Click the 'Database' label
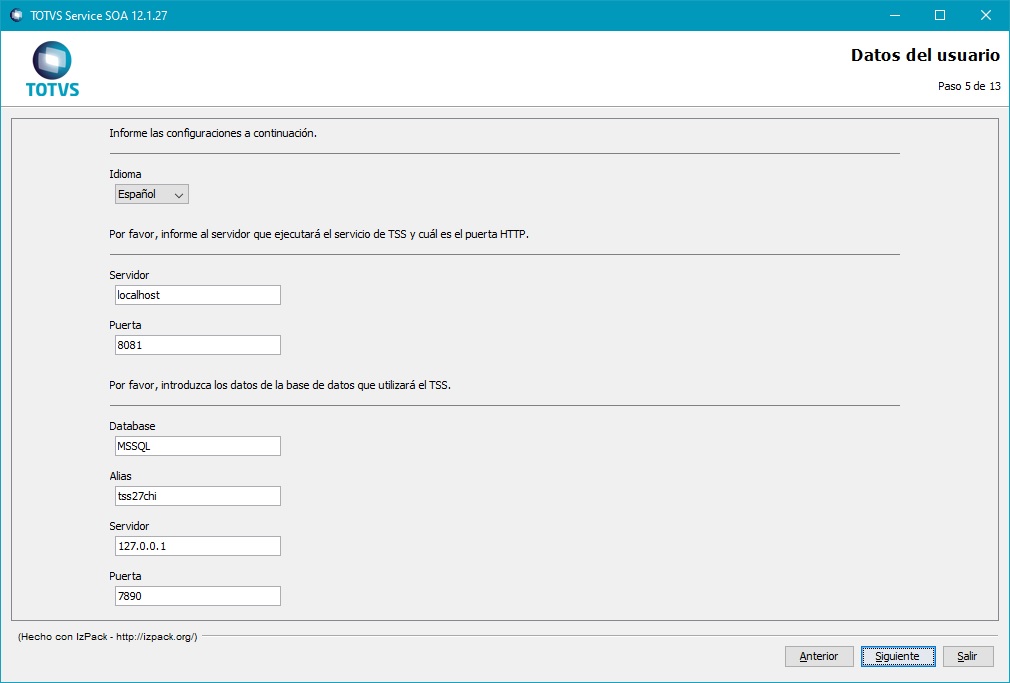Screen dimensions: 1010x683 click(x=132, y=426)
